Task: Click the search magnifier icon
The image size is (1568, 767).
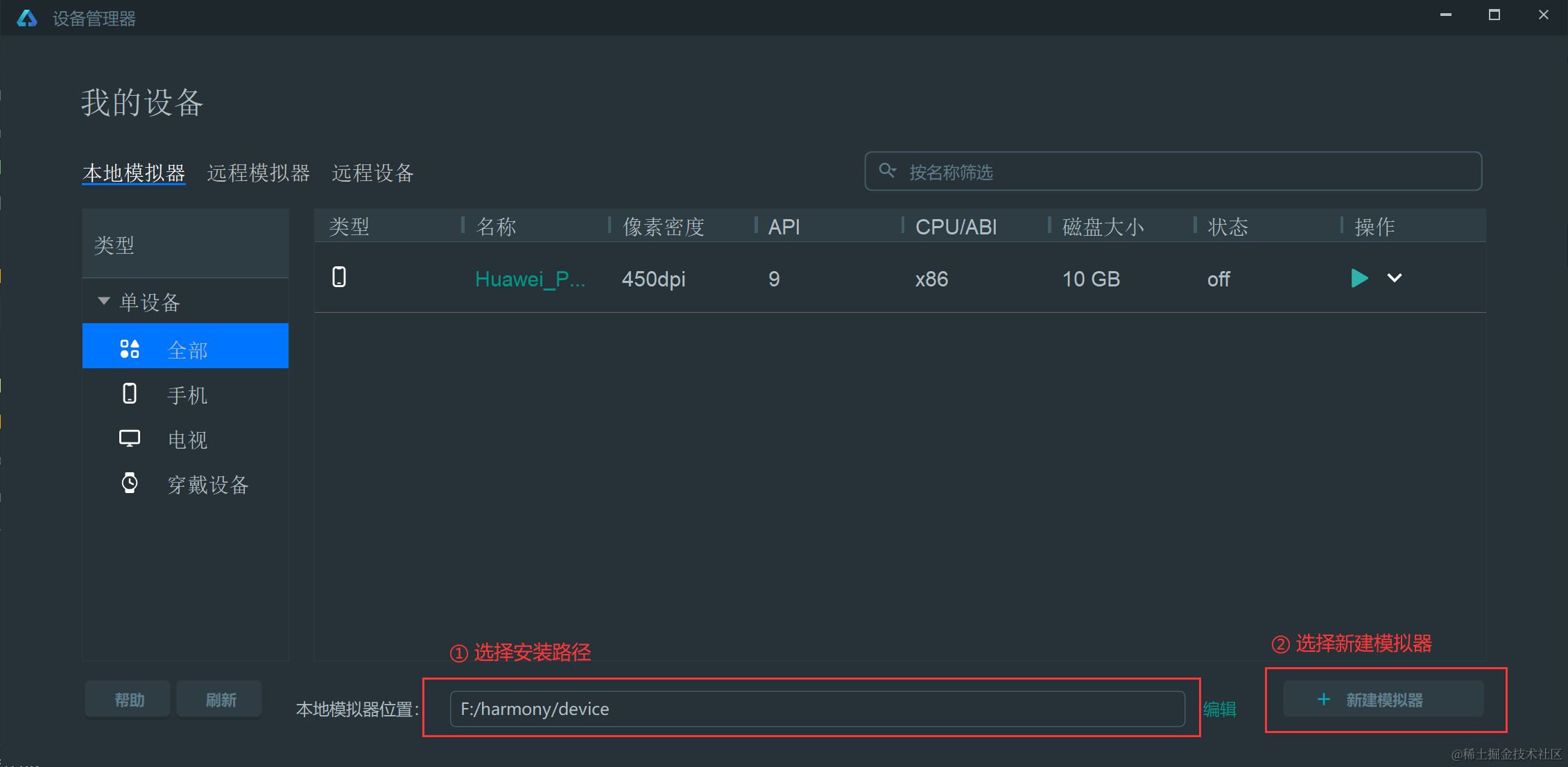Action: point(888,171)
